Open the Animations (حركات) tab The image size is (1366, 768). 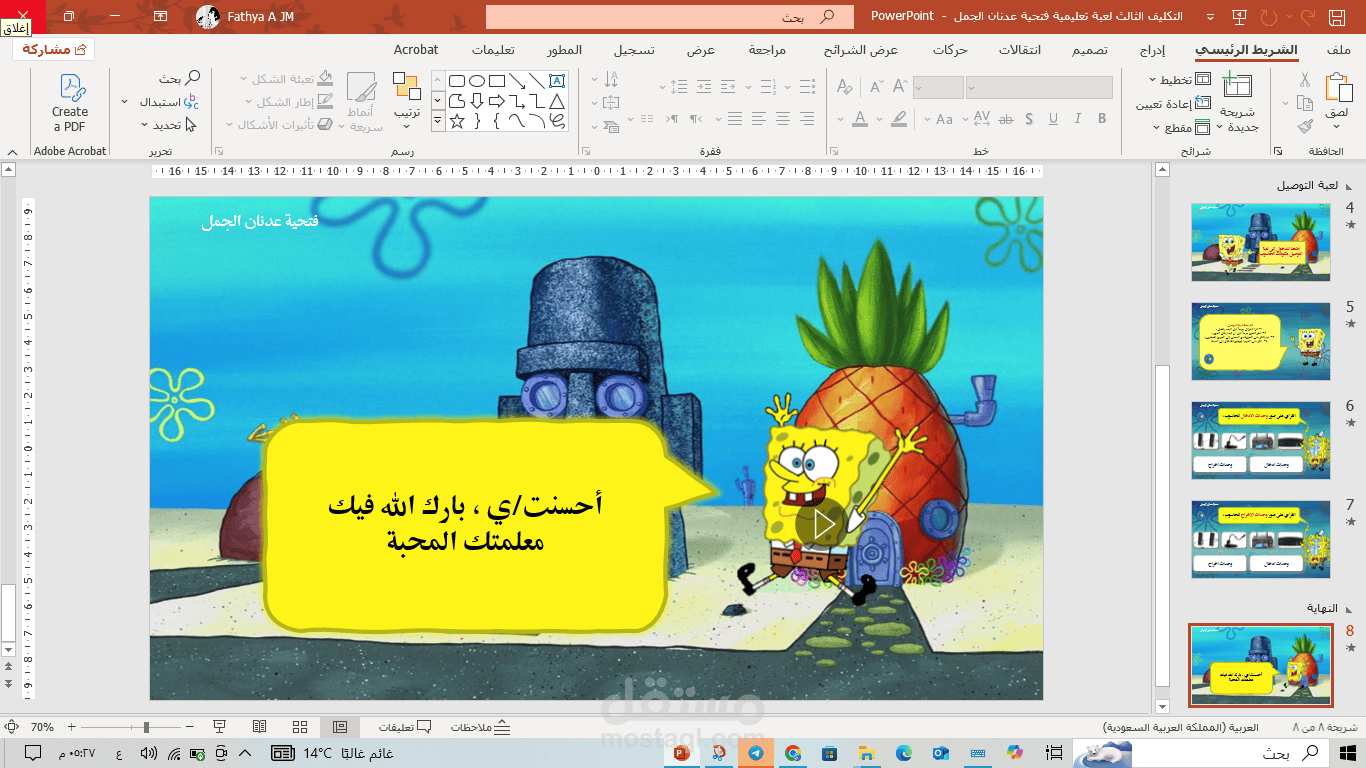click(x=949, y=50)
